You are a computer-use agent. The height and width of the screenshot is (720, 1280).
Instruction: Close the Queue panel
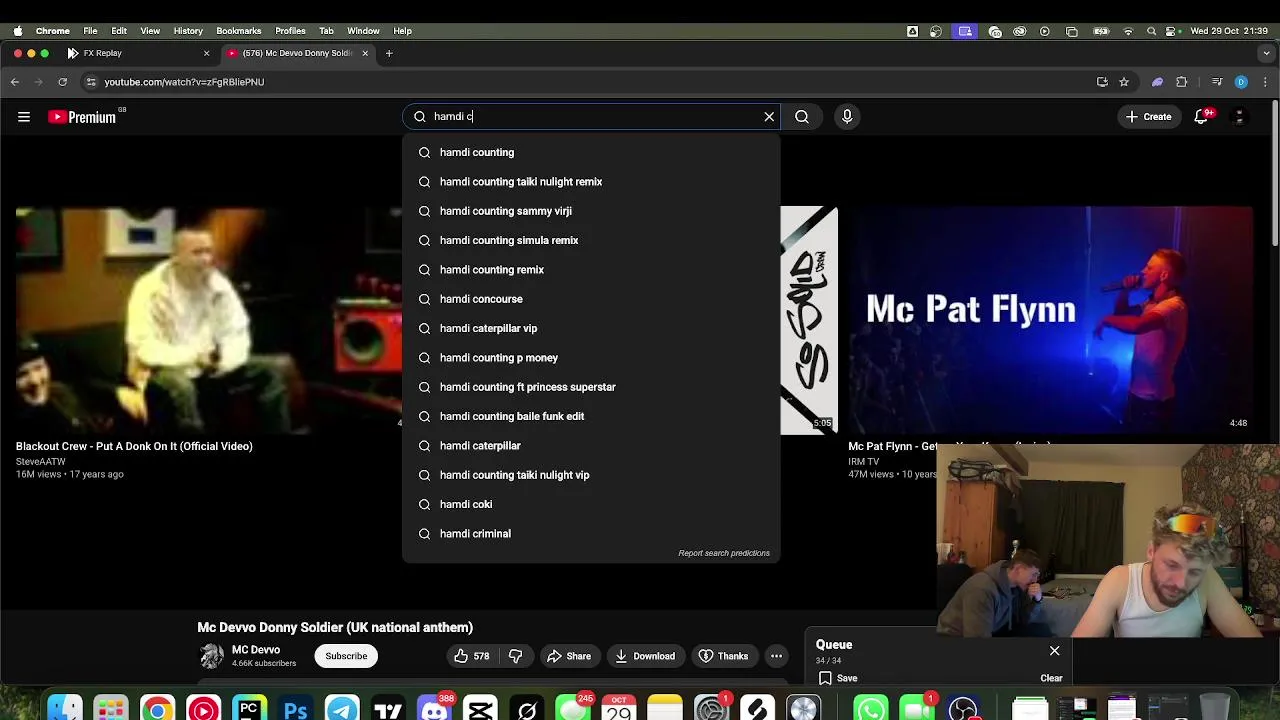(1054, 651)
